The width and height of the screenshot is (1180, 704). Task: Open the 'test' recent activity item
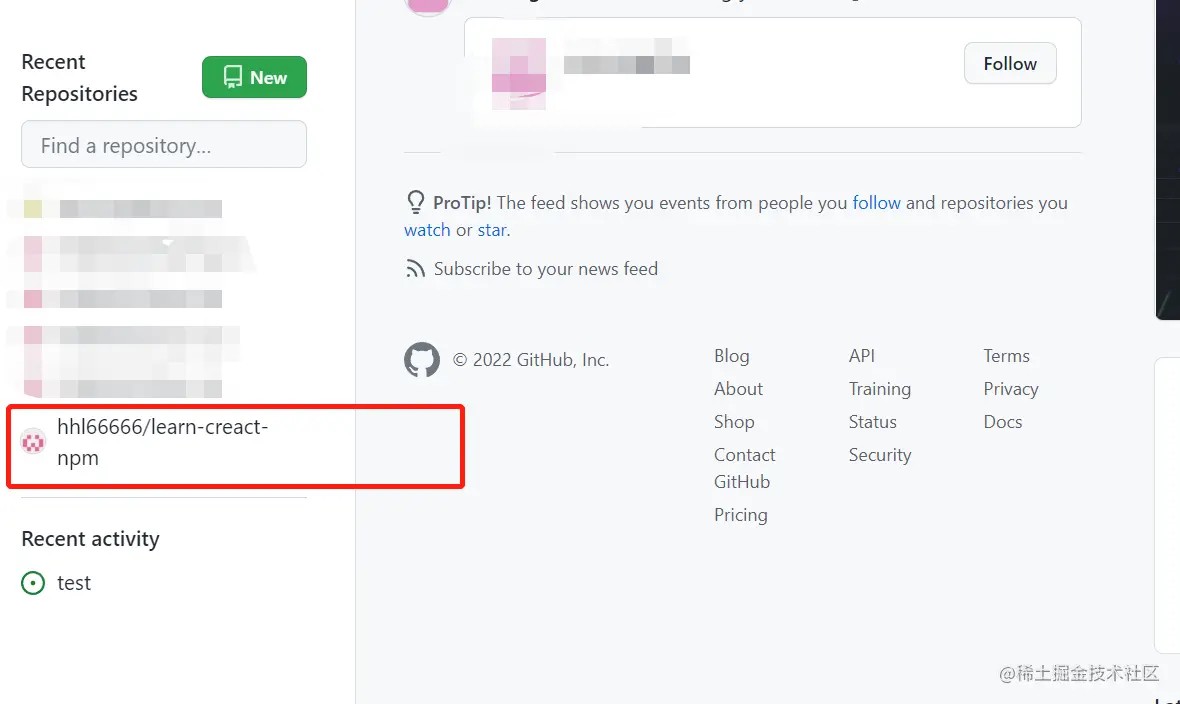[x=74, y=583]
